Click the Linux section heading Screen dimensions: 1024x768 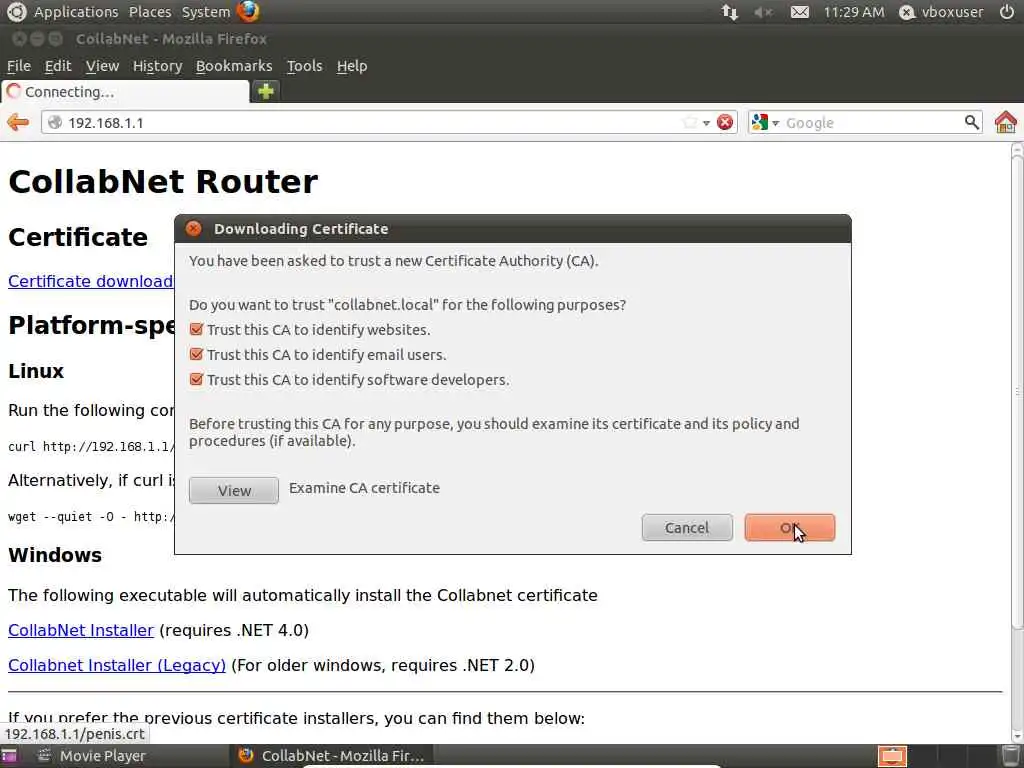coord(36,371)
